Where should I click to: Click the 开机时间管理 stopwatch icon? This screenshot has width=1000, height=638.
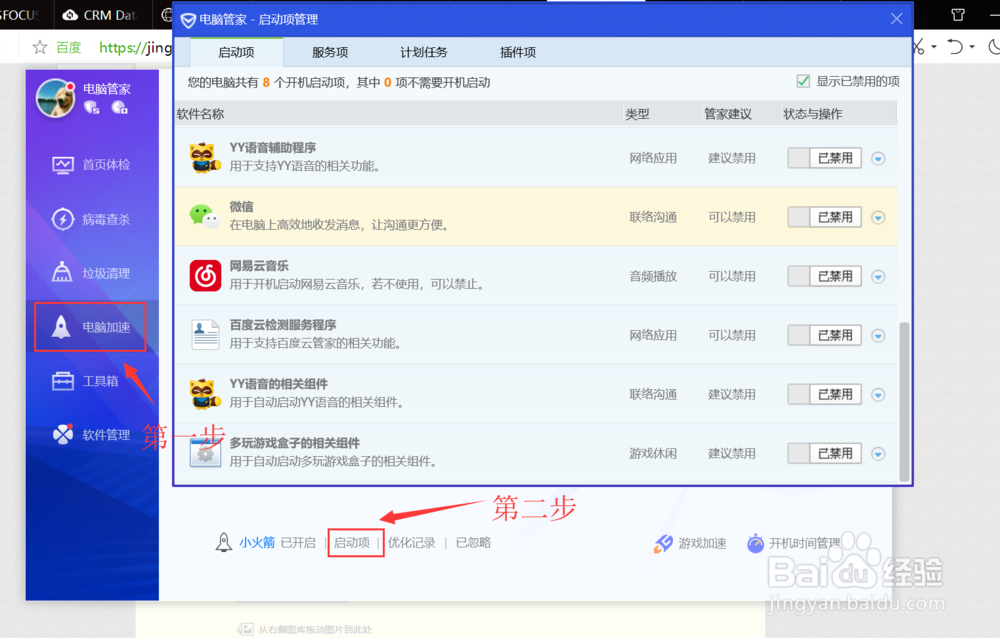coord(755,543)
